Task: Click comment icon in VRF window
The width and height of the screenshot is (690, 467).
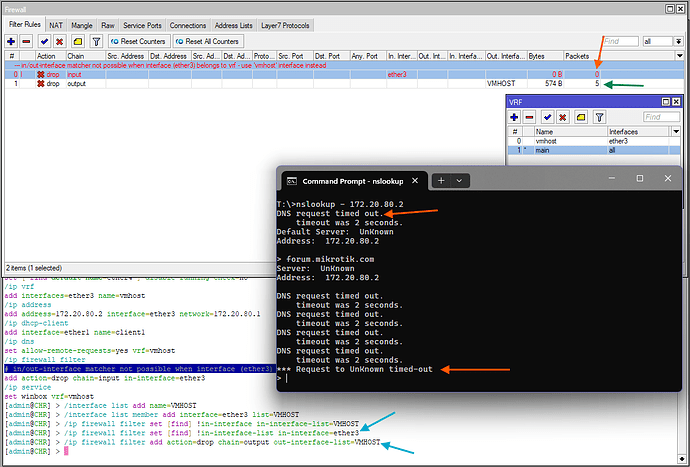Action: [x=581, y=117]
